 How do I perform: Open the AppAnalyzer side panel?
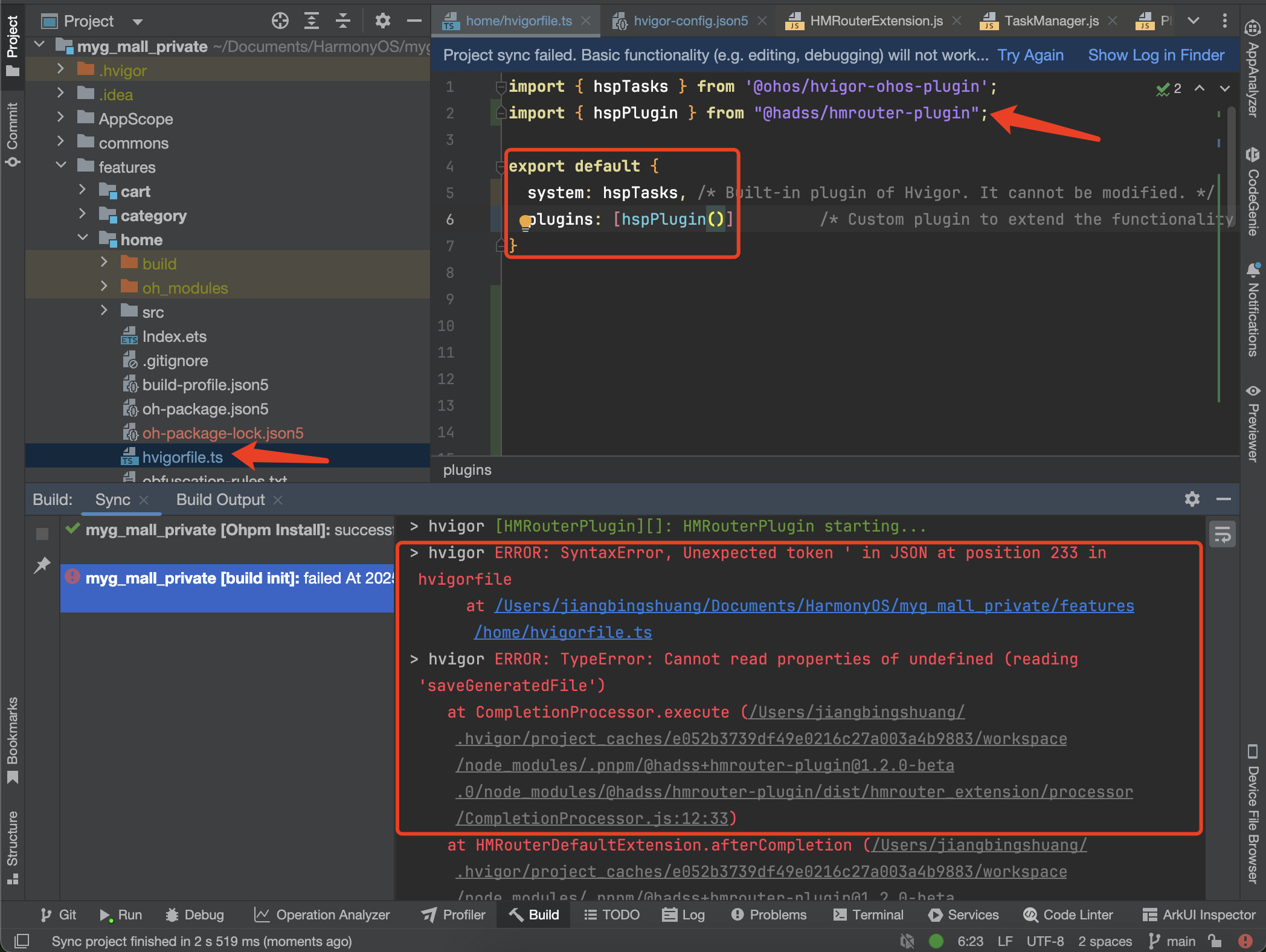(x=1252, y=68)
